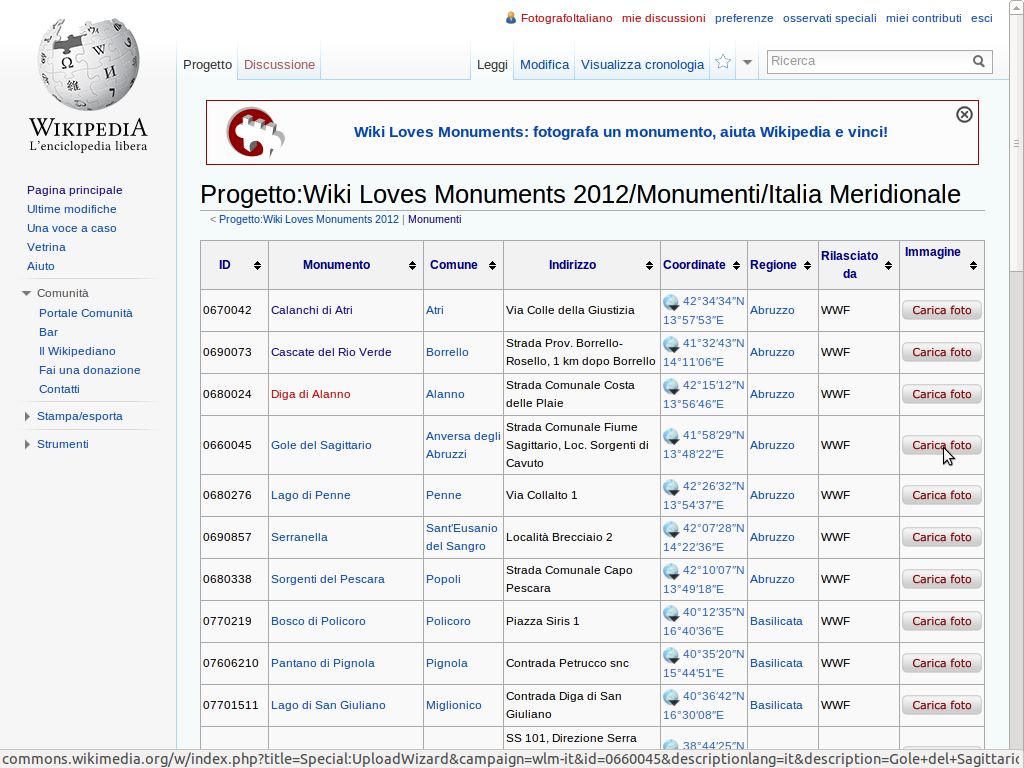
Task: Click the Wiki Loves Monuments banner headline
Action: [x=620, y=132]
